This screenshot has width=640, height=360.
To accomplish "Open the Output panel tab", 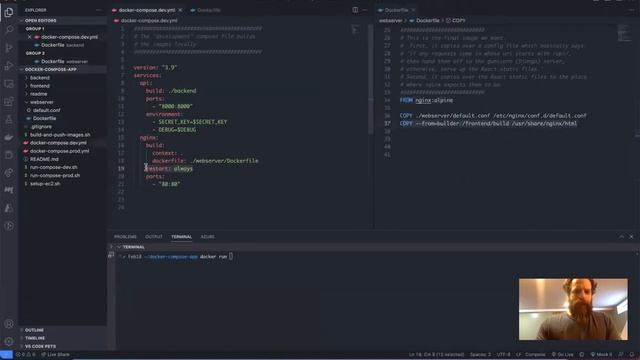I will (x=154, y=237).
